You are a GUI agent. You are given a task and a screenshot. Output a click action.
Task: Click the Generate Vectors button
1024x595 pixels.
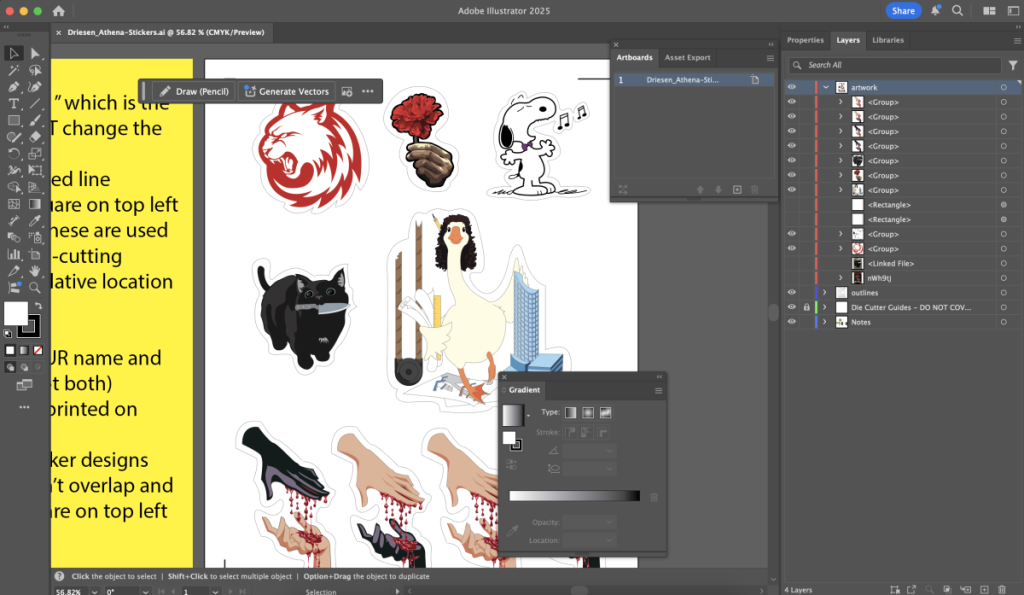(285, 91)
